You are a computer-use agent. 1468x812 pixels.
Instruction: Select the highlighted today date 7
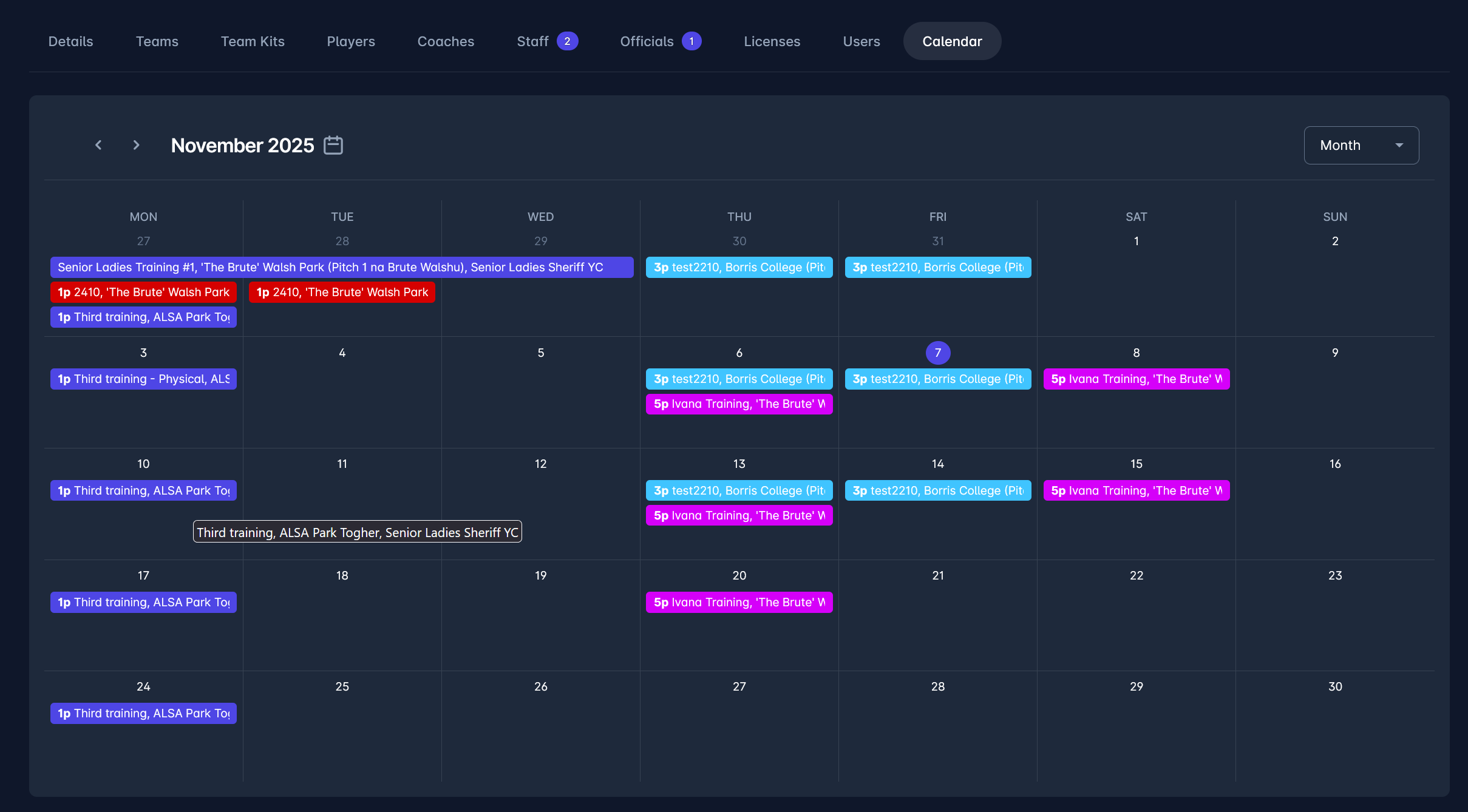point(937,353)
